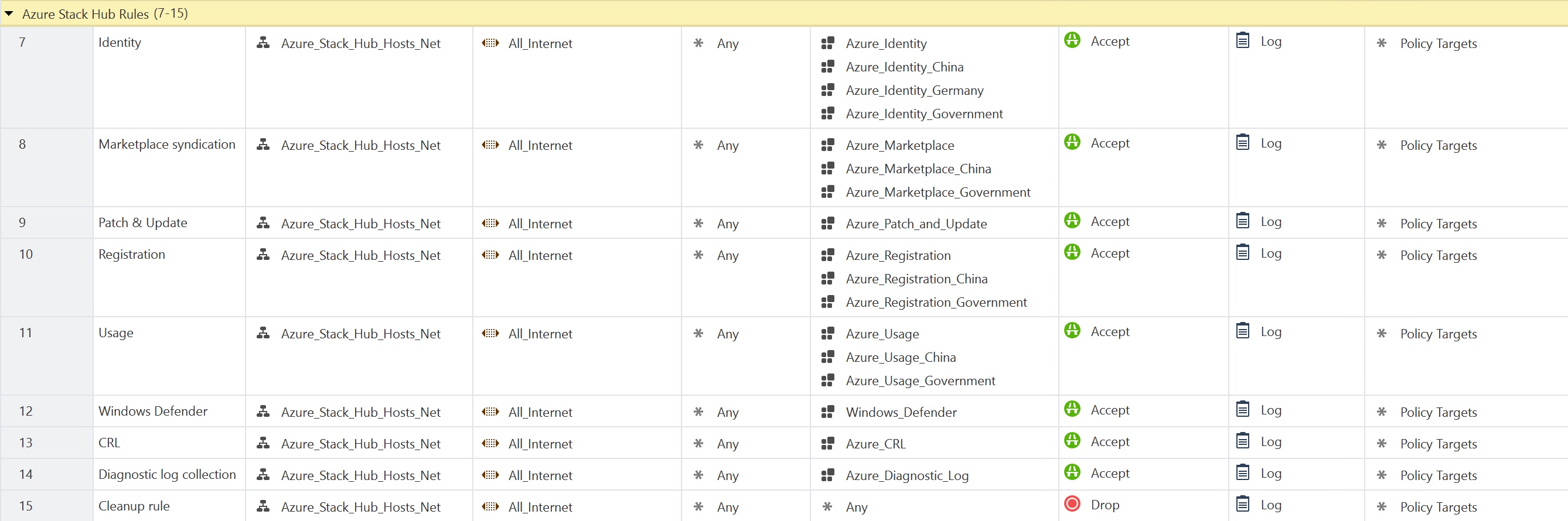Click Log text in Usage rule
The height and width of the screenshot is (521, 1568).
[1271, 332]
